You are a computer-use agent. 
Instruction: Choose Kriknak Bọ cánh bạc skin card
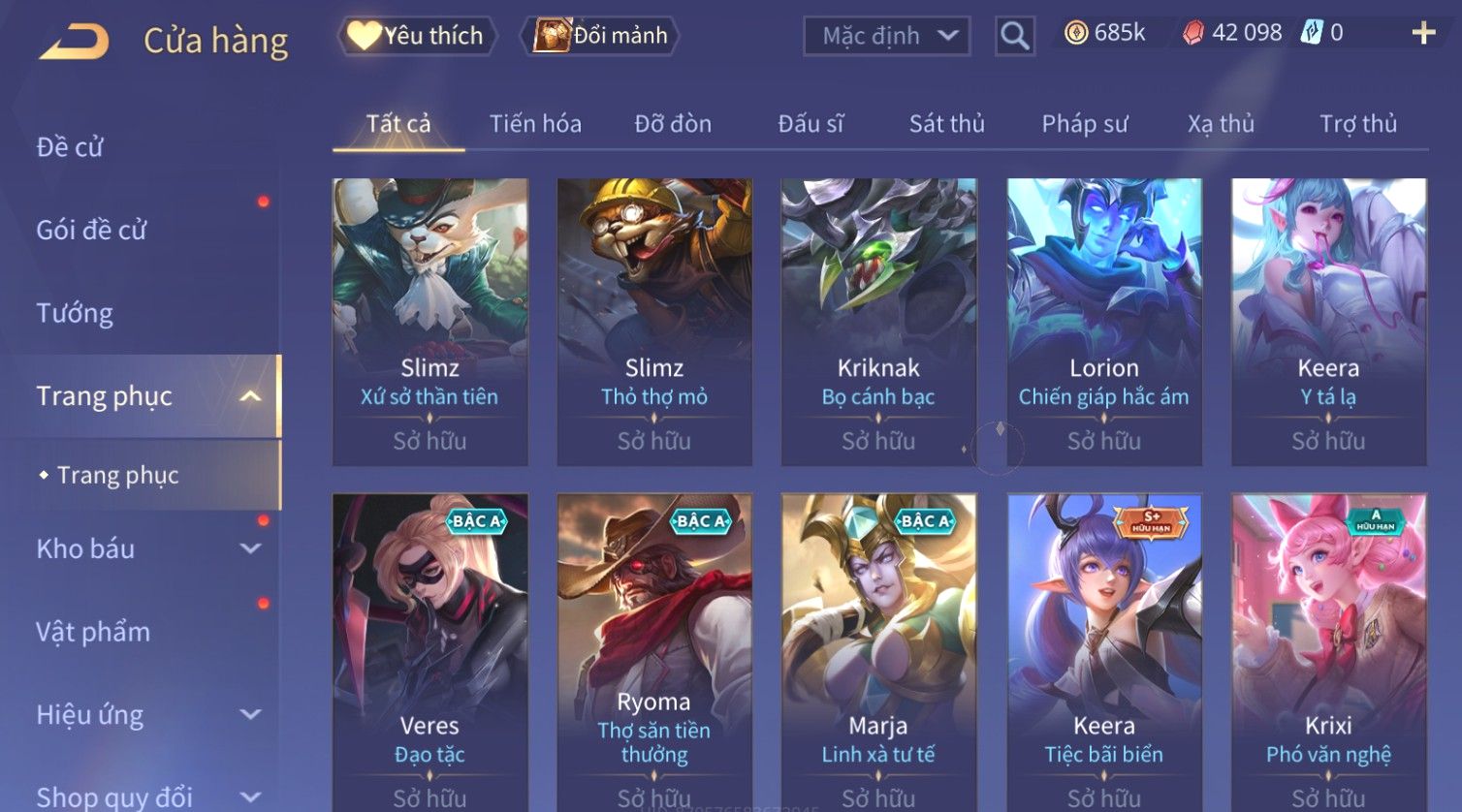(878, 322)
